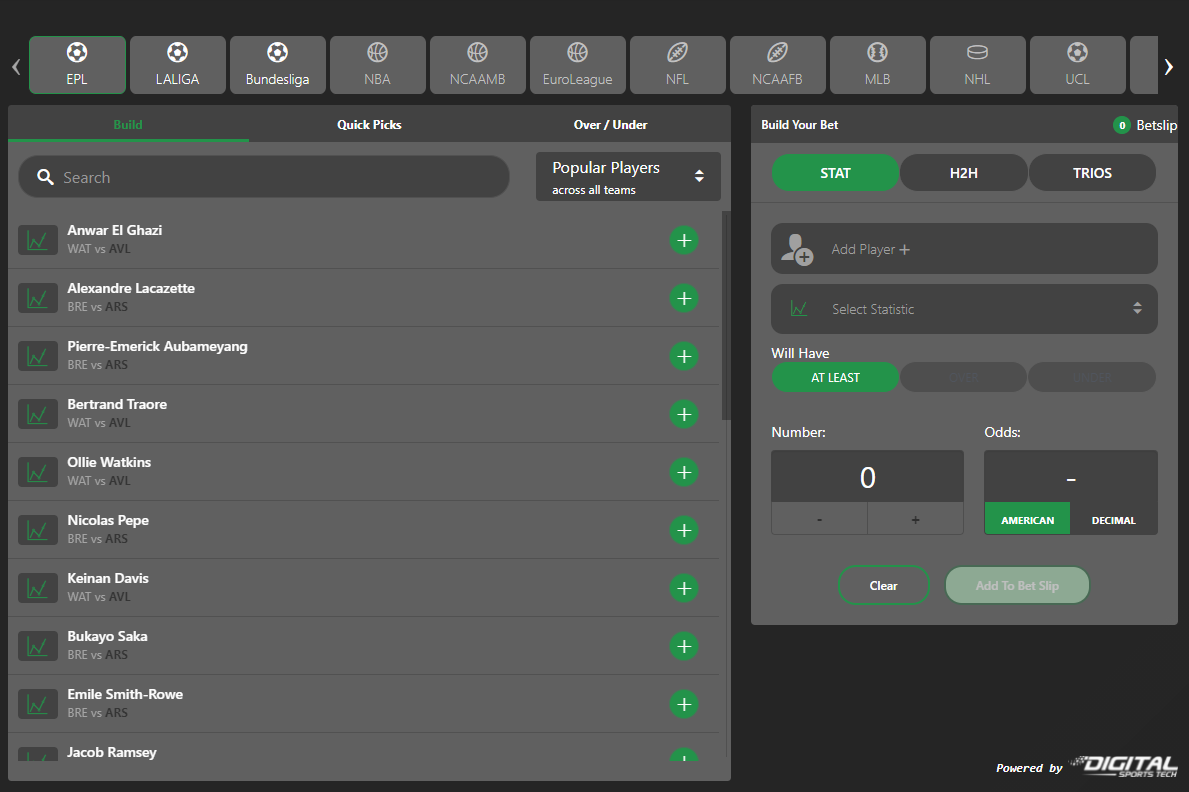Add Alexandre Lacazette with plus icon
The height and width of the screenshot is (792, 1189).
(x=684, y=298)
